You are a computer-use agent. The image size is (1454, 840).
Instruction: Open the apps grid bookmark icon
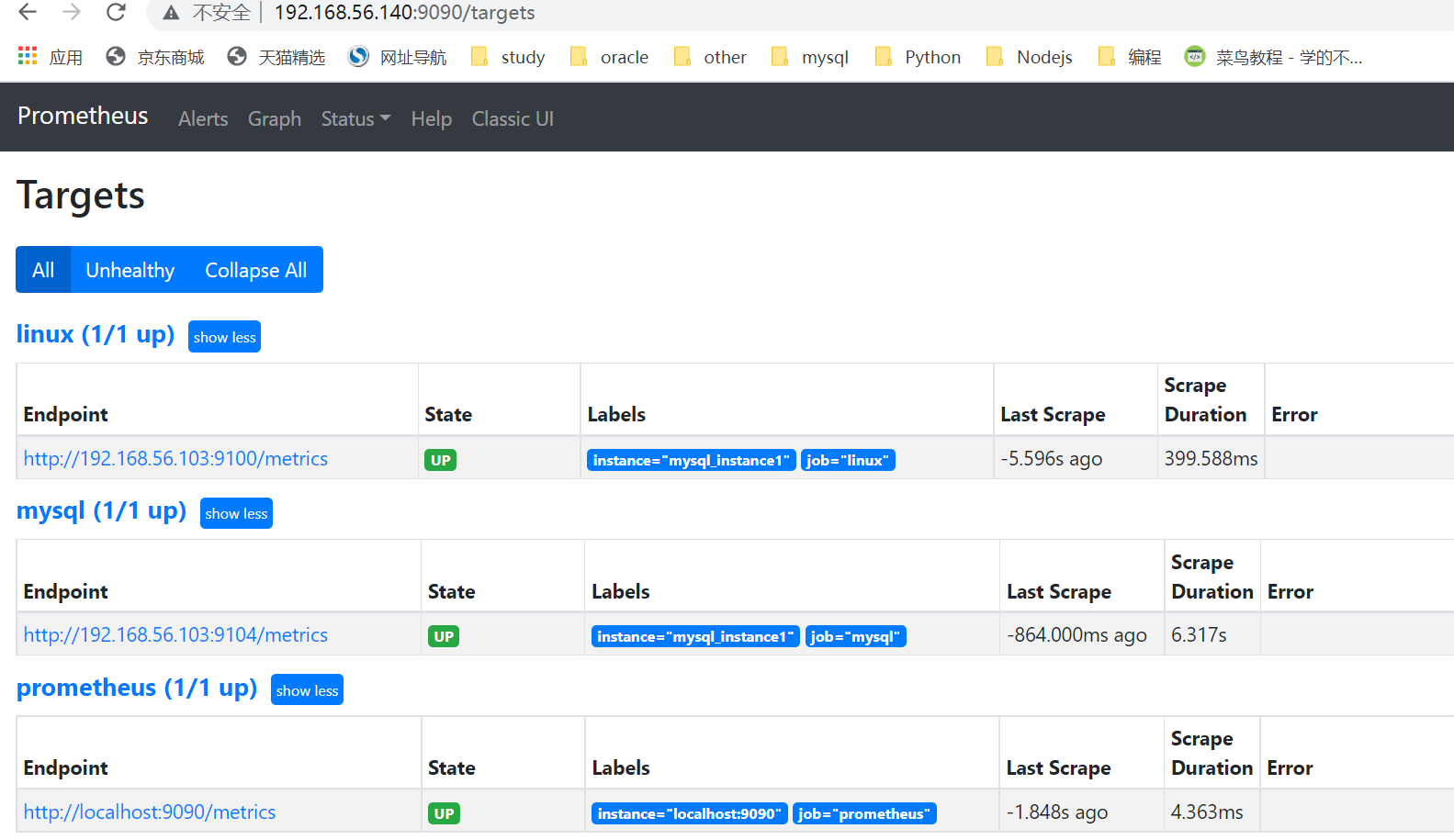click(x=28, y=56)
